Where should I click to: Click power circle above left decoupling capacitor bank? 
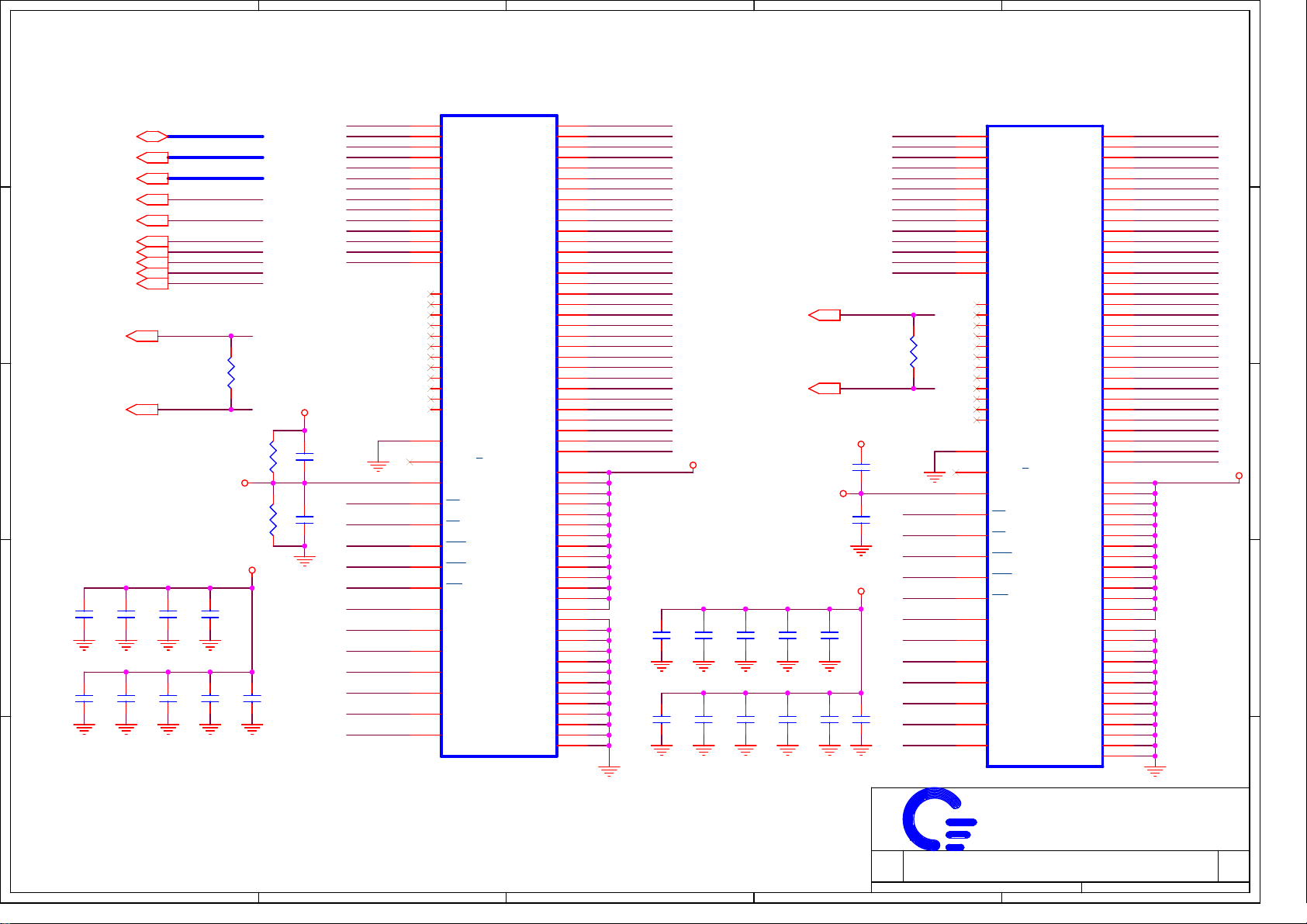tap(252, 570)
